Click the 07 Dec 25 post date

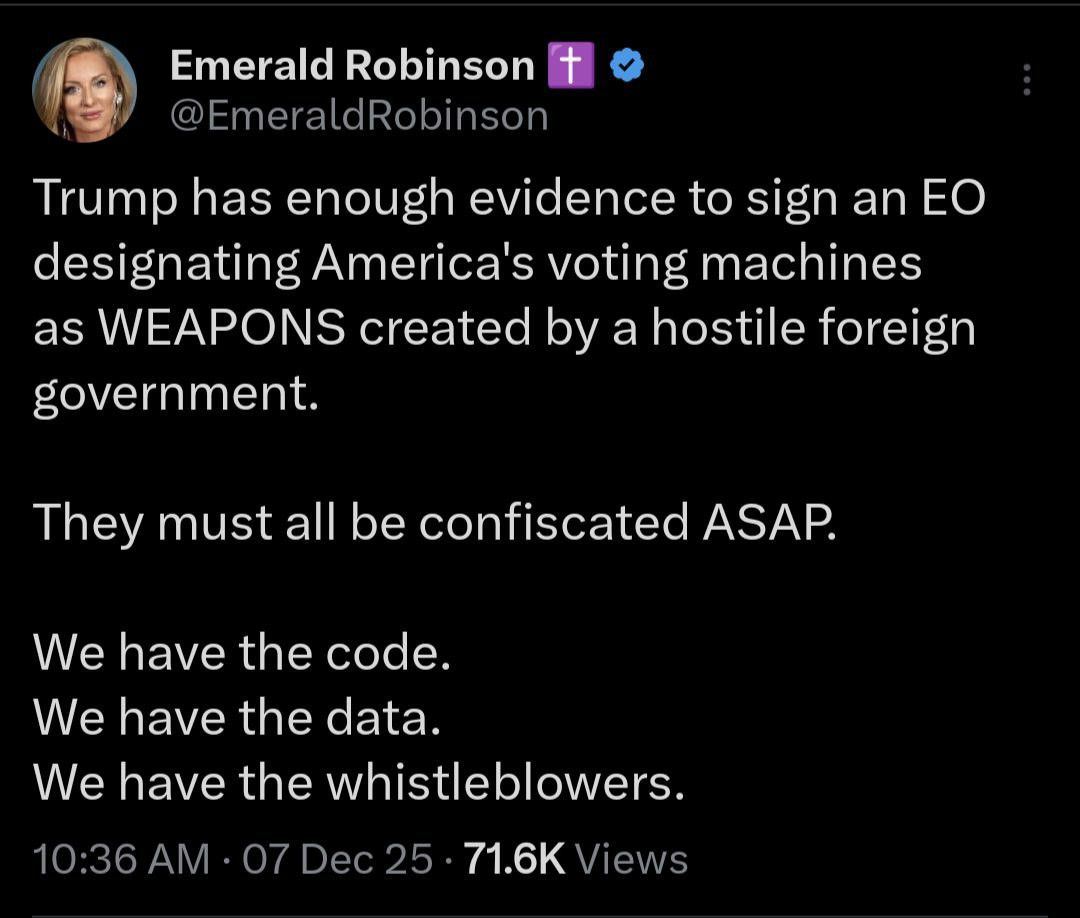pyautogui.click(x=339, y=859)
